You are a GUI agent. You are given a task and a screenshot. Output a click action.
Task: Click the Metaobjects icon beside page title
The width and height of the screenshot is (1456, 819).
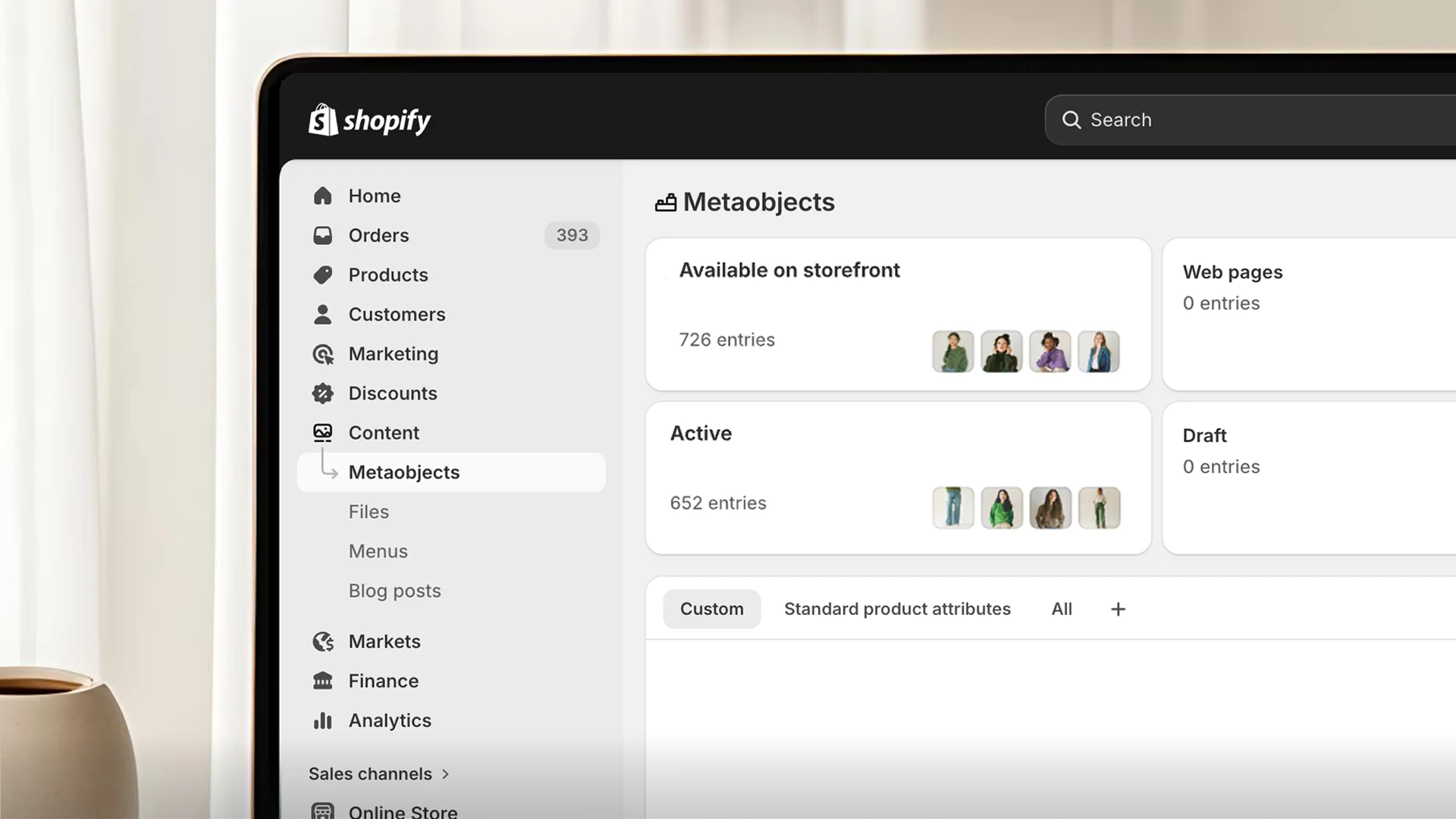coord(666,202)
